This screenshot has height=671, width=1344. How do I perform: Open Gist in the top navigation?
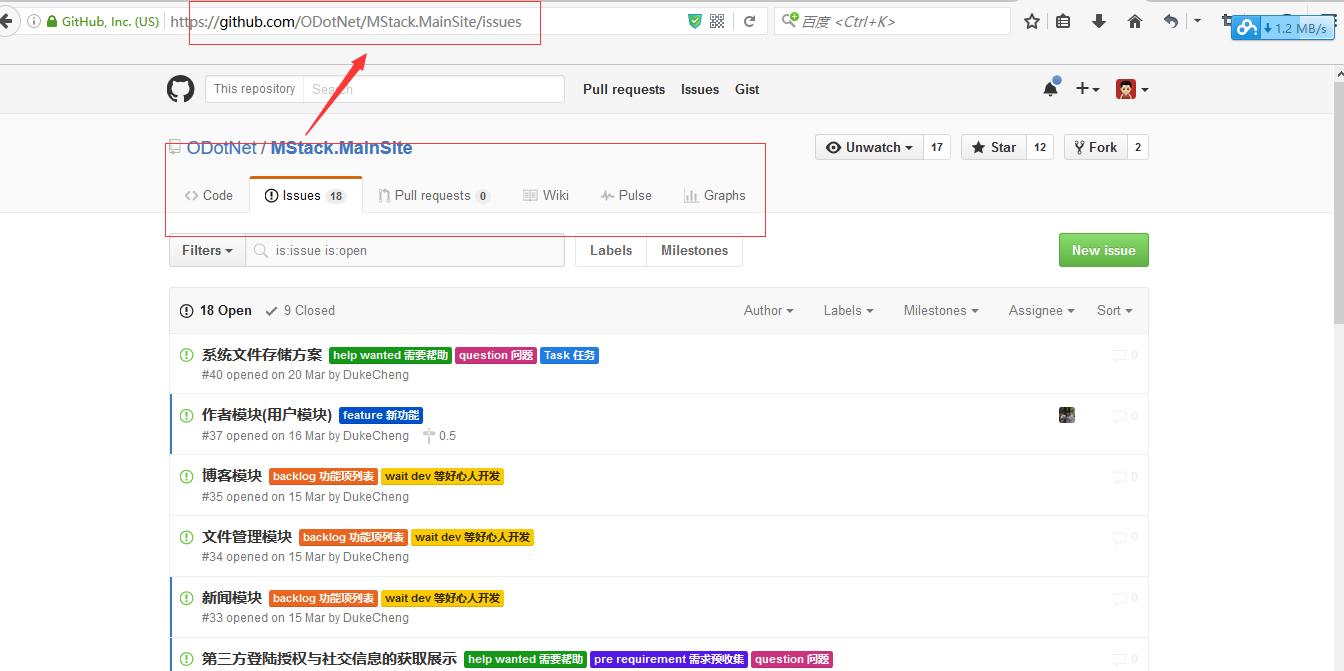coord(747,89)
